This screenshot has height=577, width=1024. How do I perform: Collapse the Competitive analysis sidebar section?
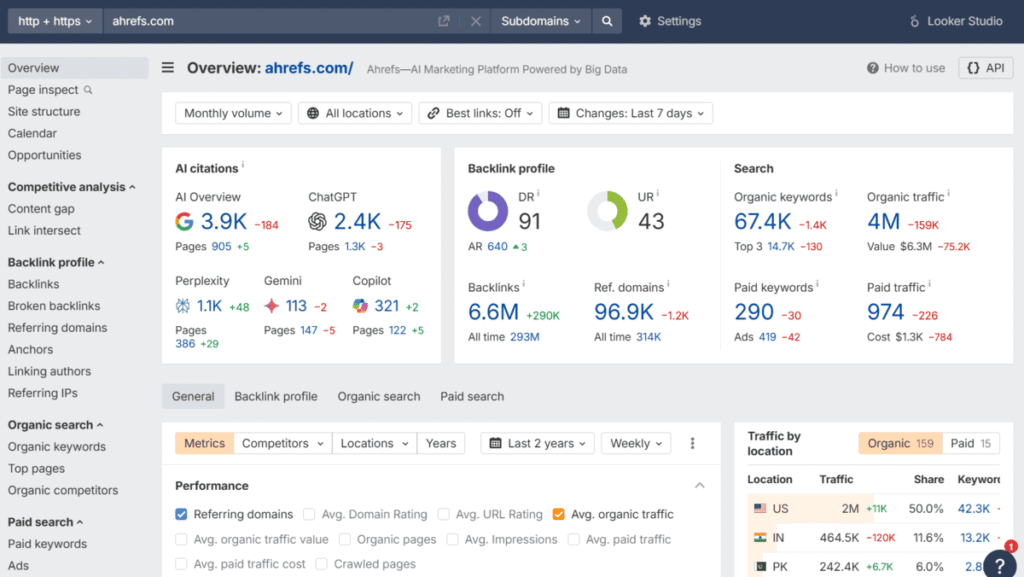coord(71,186)
